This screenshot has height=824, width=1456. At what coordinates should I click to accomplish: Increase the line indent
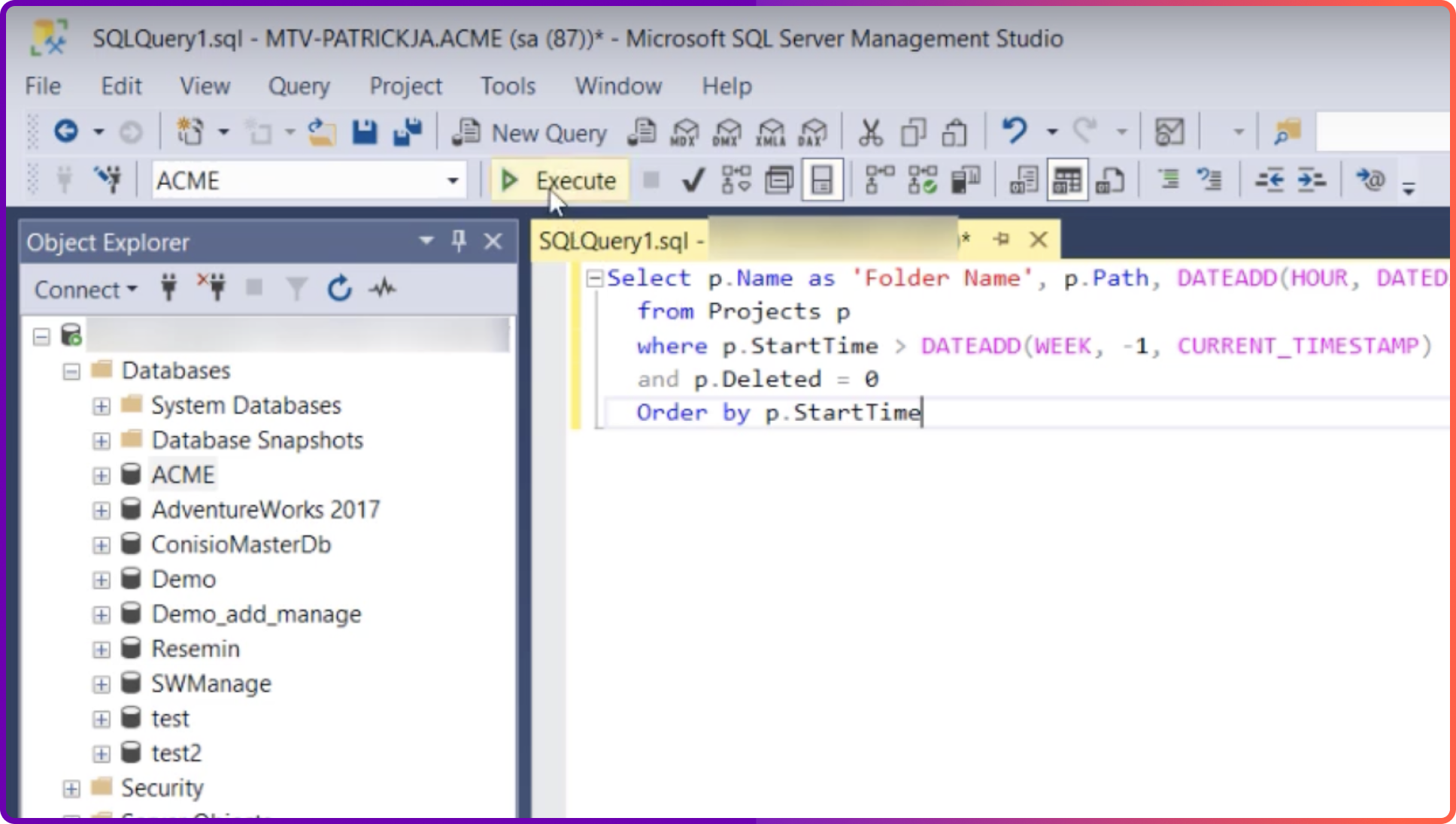pos(1312,180)
